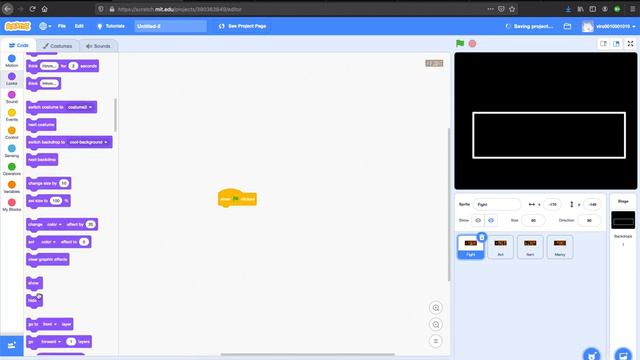This screenshot has height=360, width=640.
Task: Click the red stop sign button
Action: click(472, 43)
